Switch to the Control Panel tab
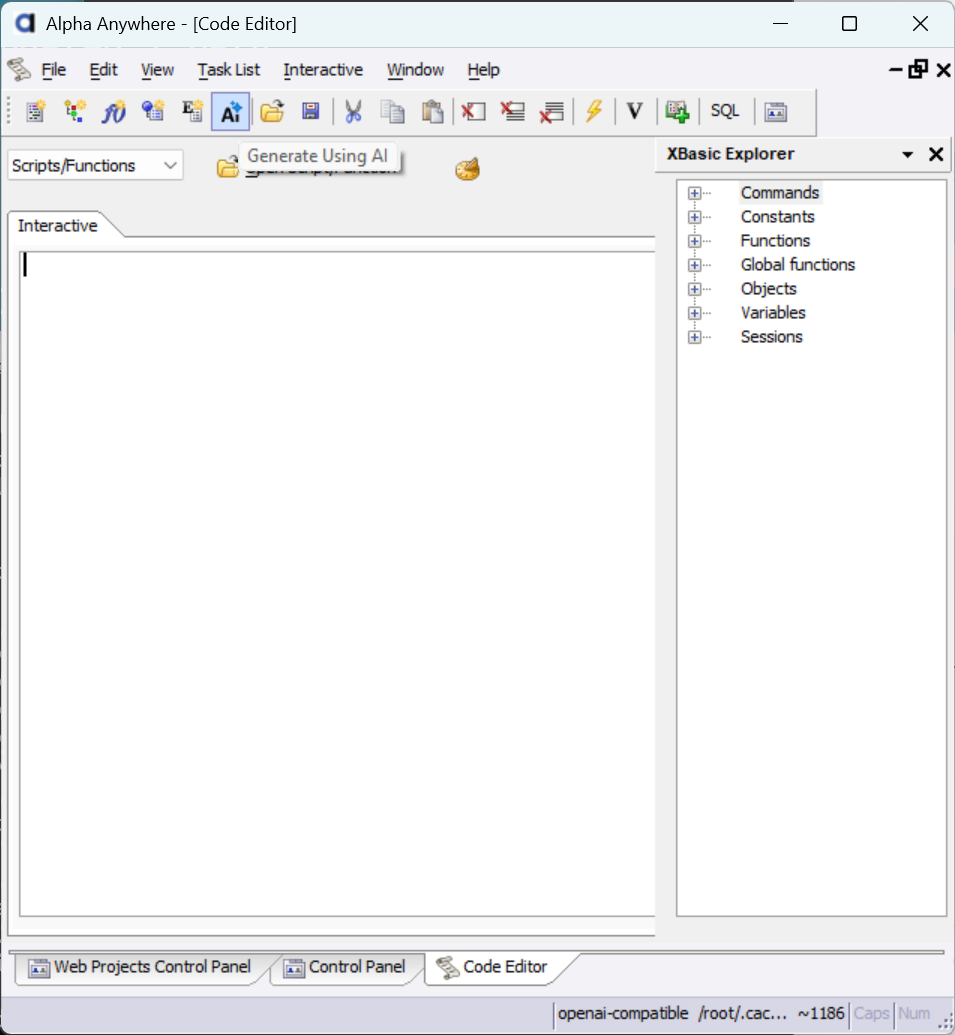 [x=345, y=967]
